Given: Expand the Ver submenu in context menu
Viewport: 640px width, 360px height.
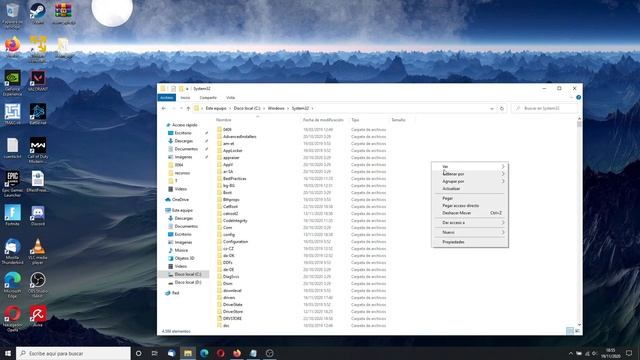Looking at the screenshot, I should [470, 167].
